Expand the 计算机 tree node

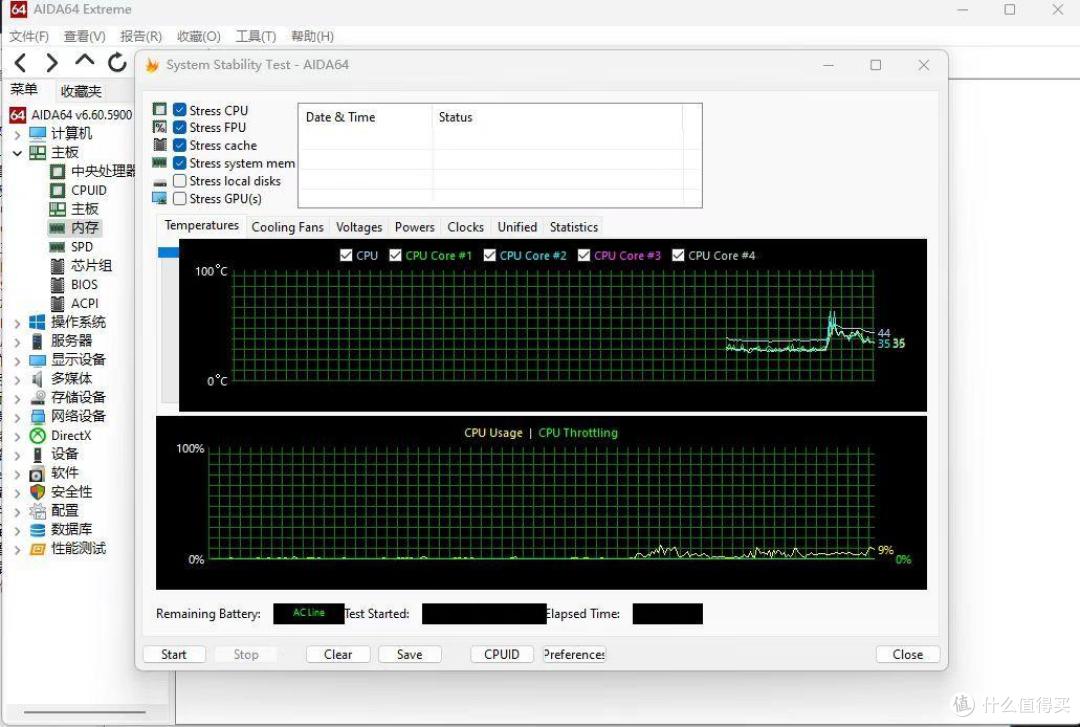coord(17,134)
